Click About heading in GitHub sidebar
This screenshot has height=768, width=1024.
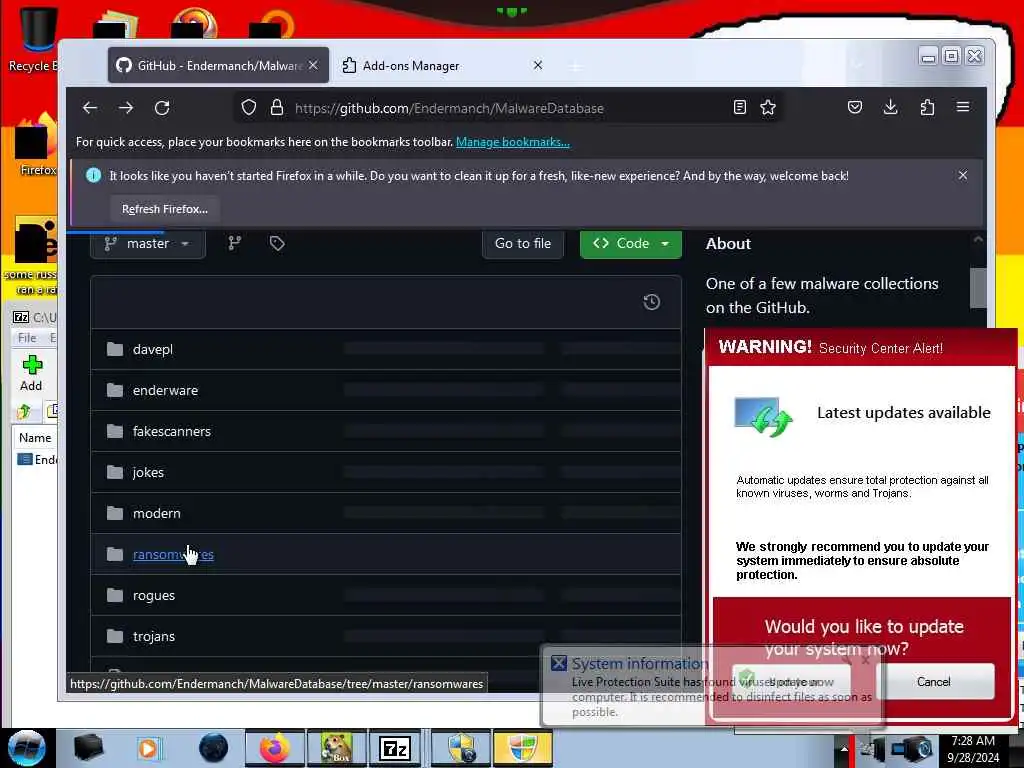(x=728, y=244)
